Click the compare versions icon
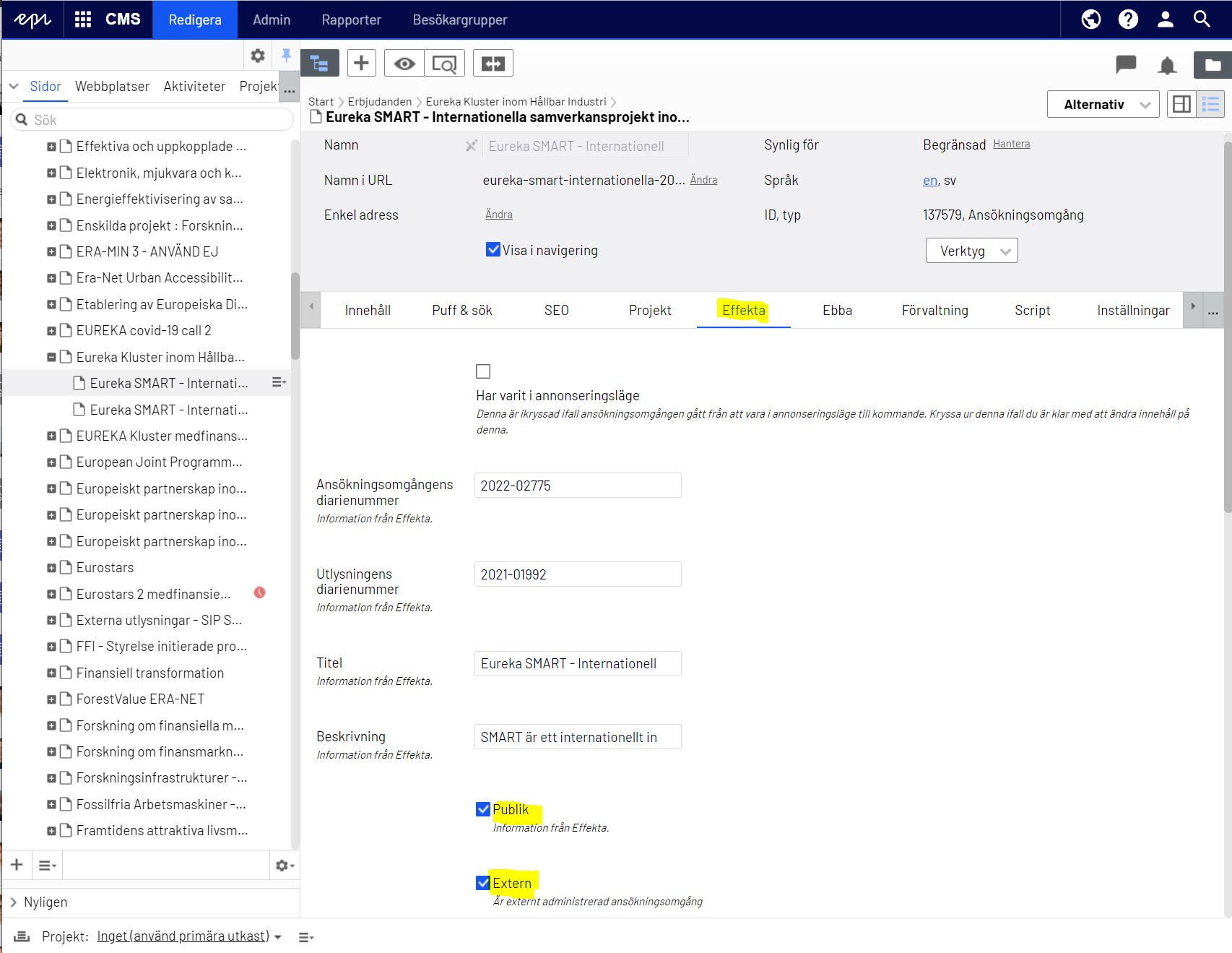Viewport: 1232px width, 953px height. click(x=493, y=64)
